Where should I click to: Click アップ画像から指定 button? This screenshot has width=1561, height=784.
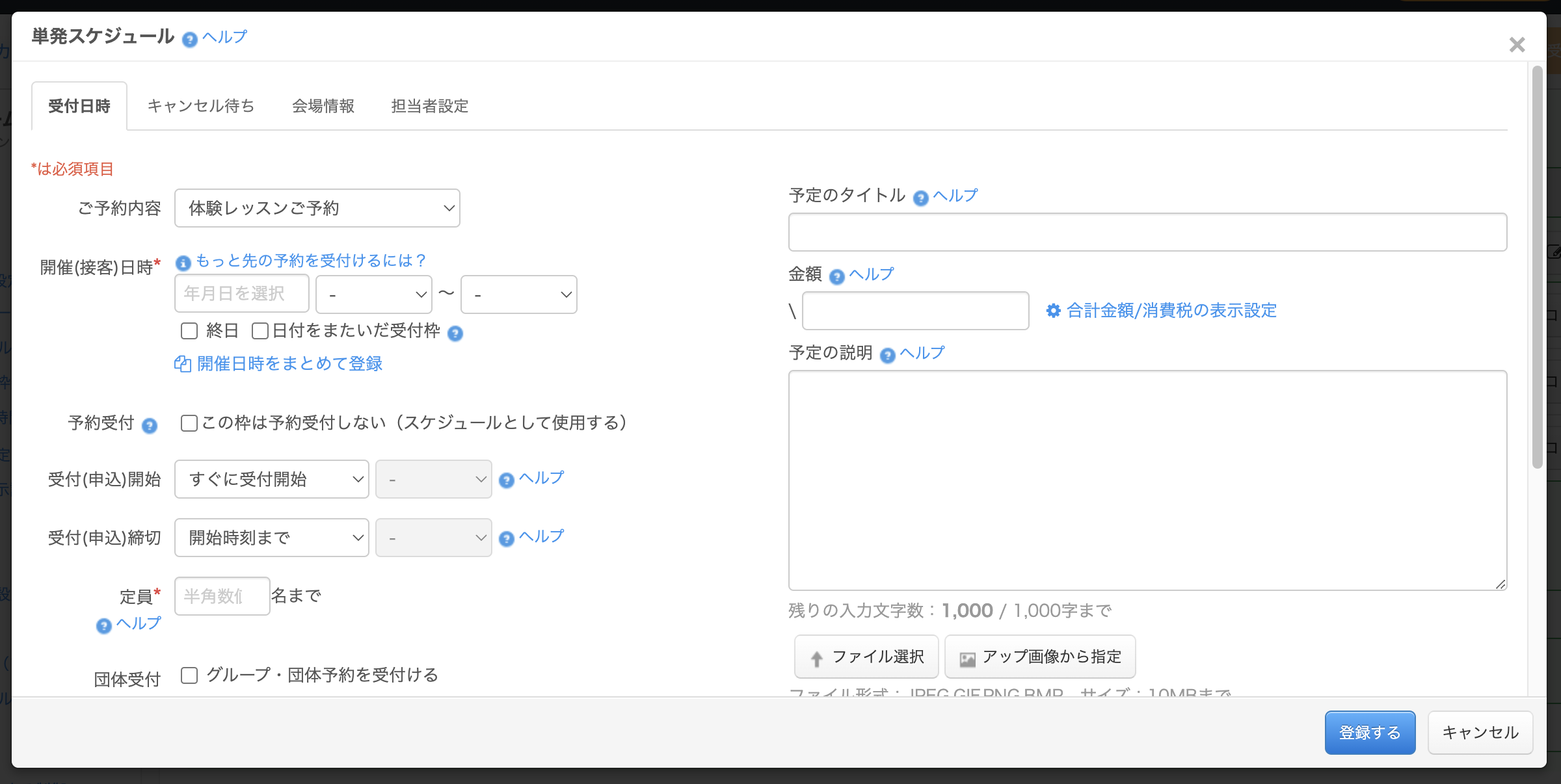point(1040,657)
